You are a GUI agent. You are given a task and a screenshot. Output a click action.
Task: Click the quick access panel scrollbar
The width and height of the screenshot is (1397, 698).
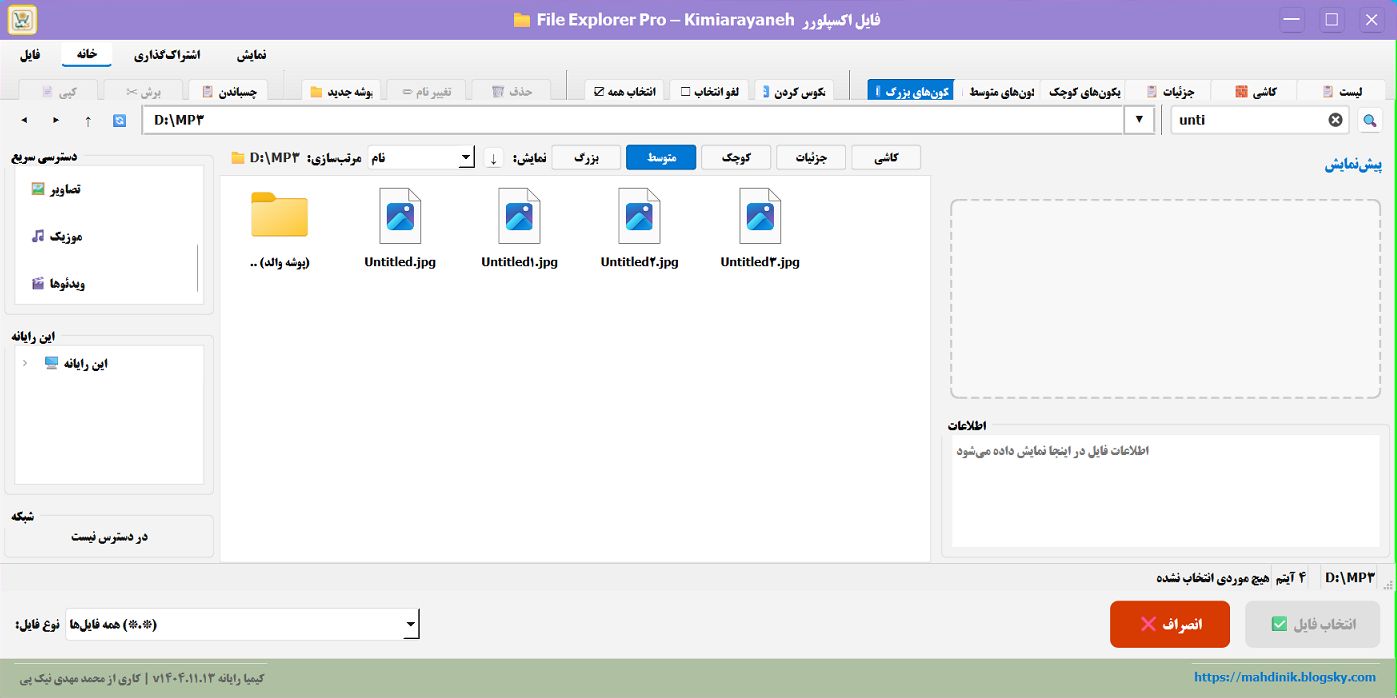click(x=198, y=266)
